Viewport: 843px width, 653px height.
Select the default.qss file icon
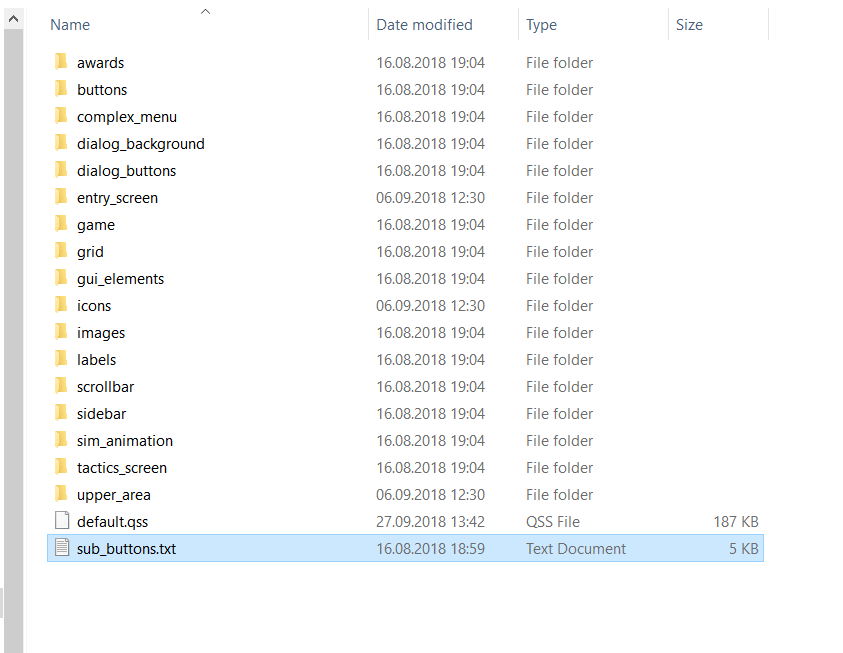(x=61, y=521)
